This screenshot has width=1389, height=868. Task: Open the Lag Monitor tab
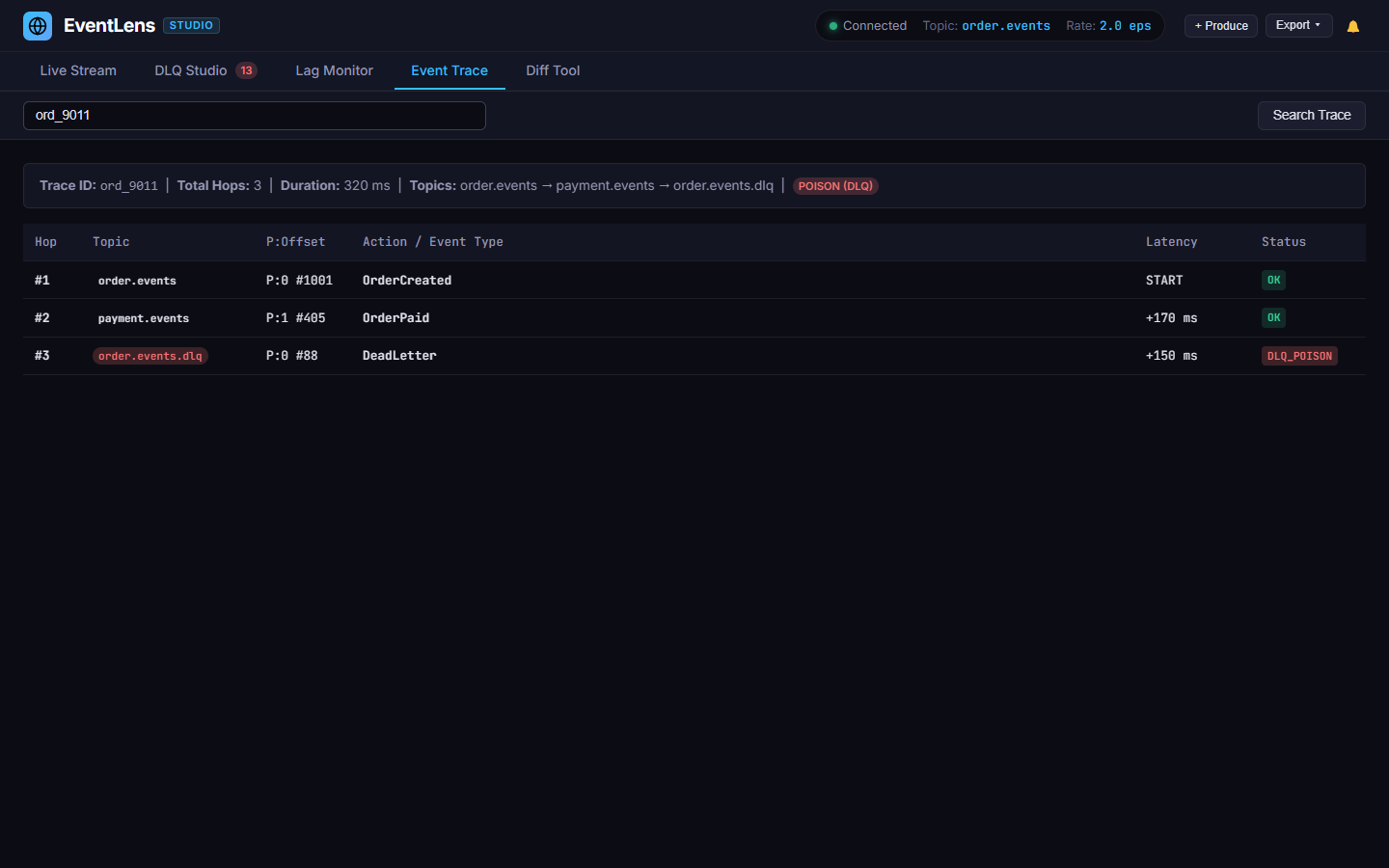[x=334, y=70]
